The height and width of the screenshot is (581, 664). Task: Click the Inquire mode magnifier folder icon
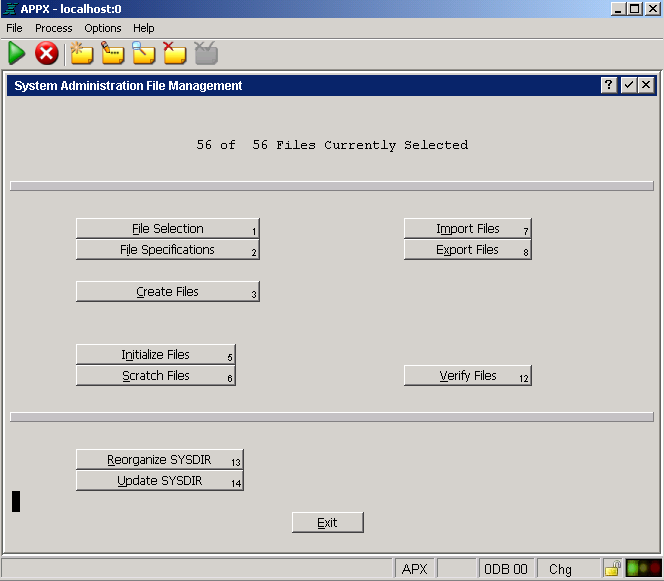coord(143,53)
